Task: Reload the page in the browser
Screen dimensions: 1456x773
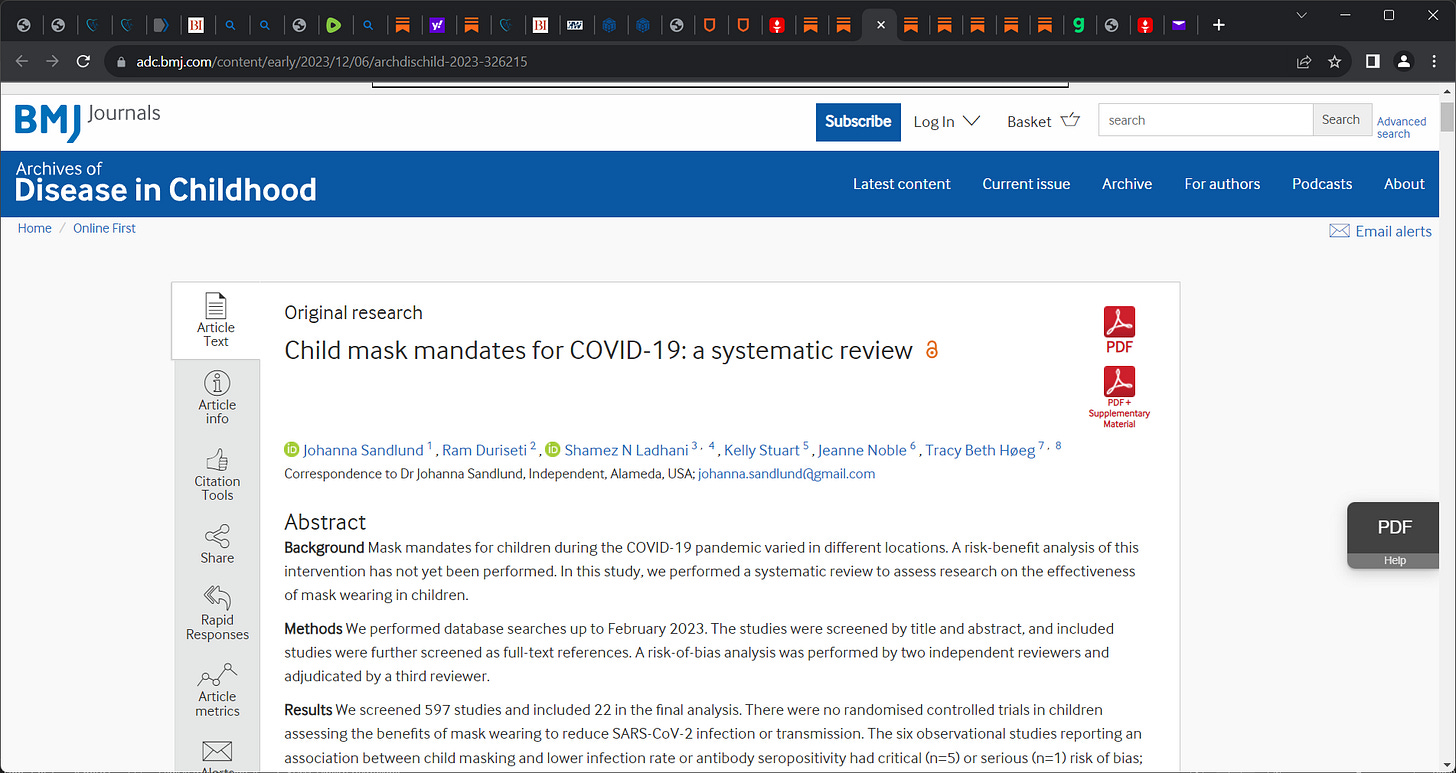Action: pos(84,62)
